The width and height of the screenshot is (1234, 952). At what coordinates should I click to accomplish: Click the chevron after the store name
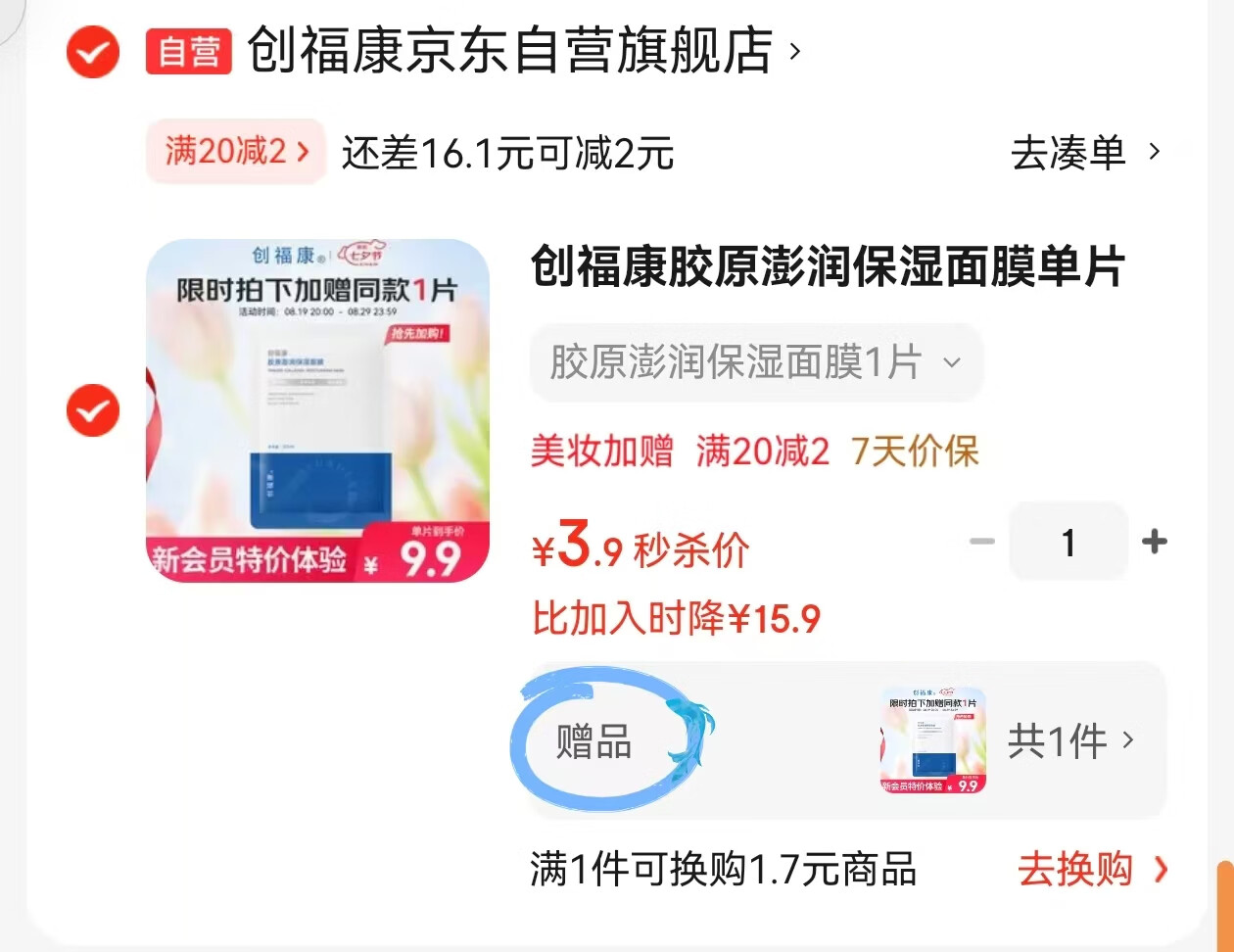pos(795,50)
